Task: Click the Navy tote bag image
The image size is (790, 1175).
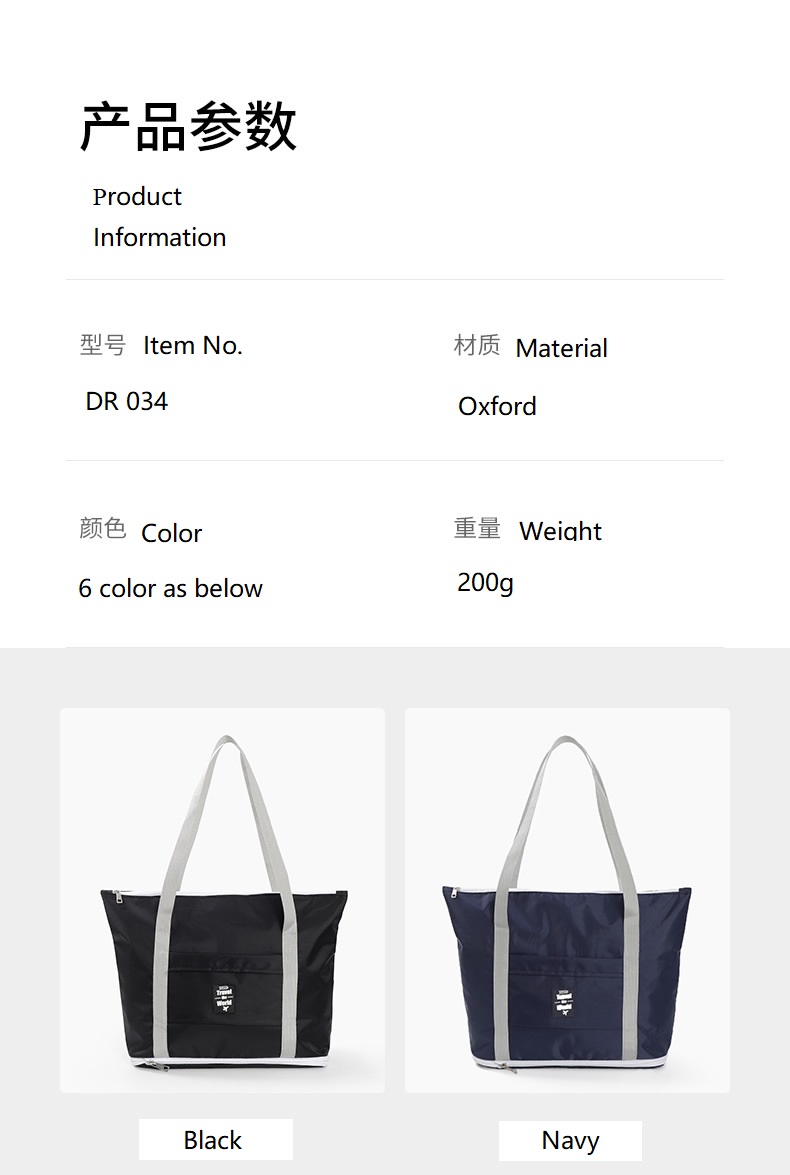Action: coord(567,900)
